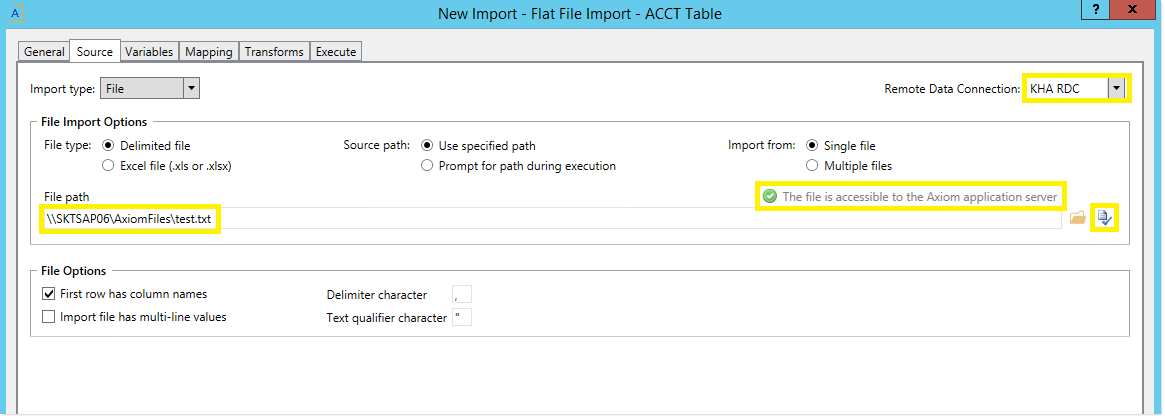Uncheck First row has column names
Image resolution: width=1165 pixels, height=418 pixels.
click(x=48, y=293)
